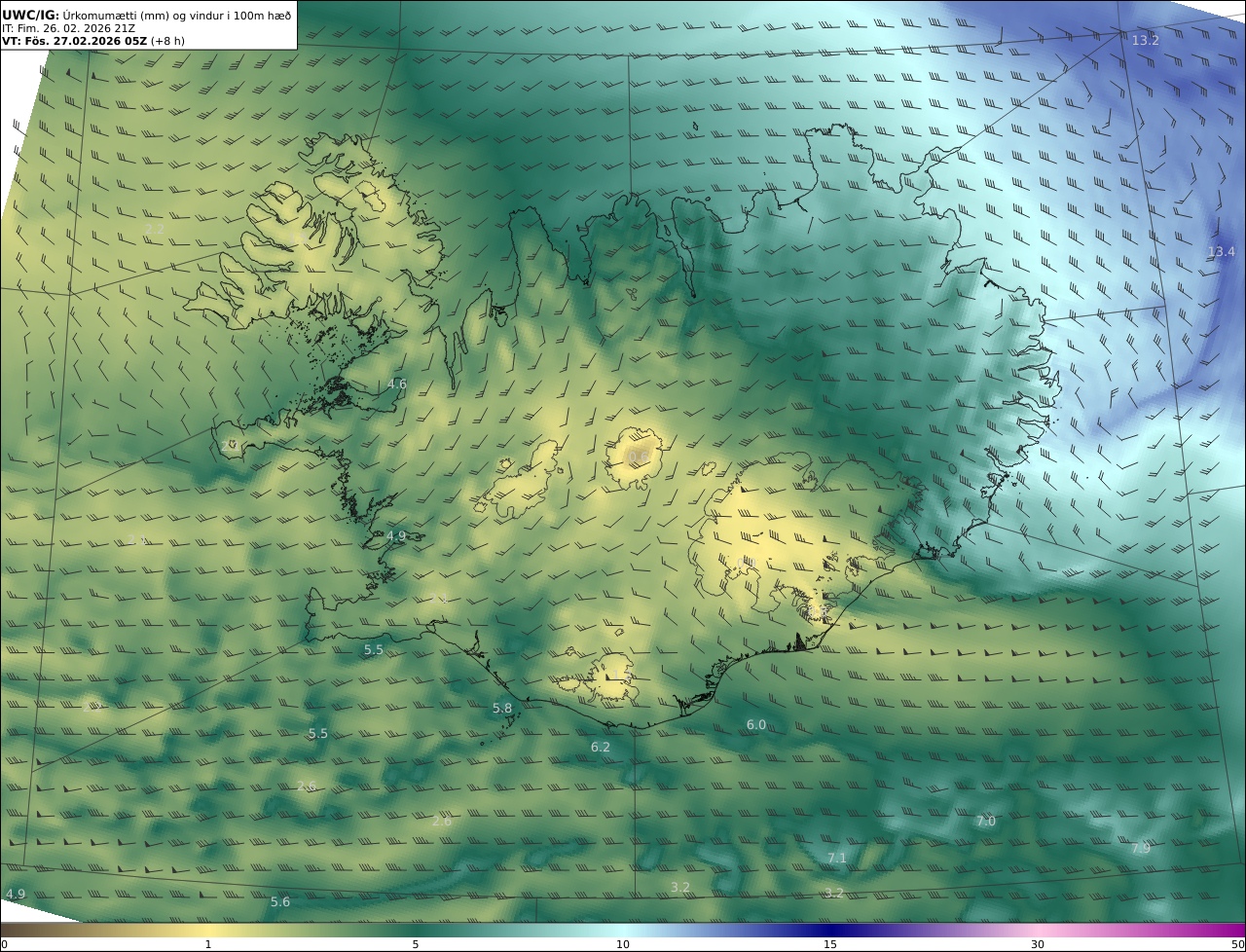
Task: Click the UWC/IG map title text
Action: (x=146, y=15)
